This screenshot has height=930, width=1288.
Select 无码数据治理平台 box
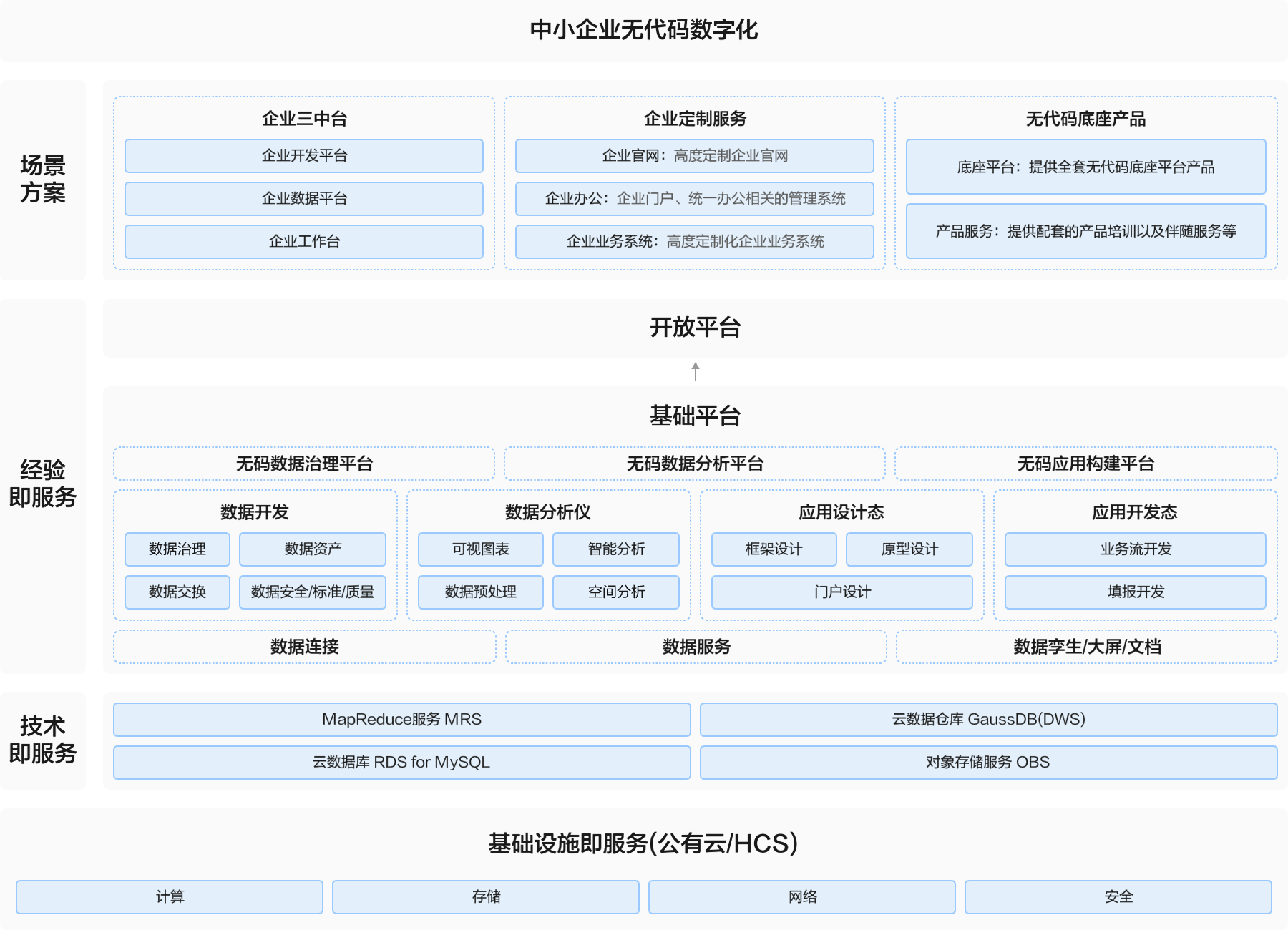pos(304,464)
